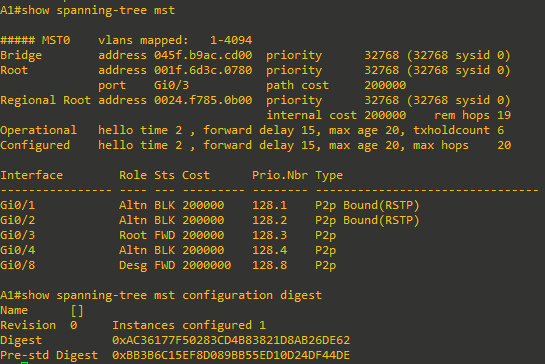Click the 'rem hops 19' text
This screenshot has width=545, height=364.
(472, 115)
